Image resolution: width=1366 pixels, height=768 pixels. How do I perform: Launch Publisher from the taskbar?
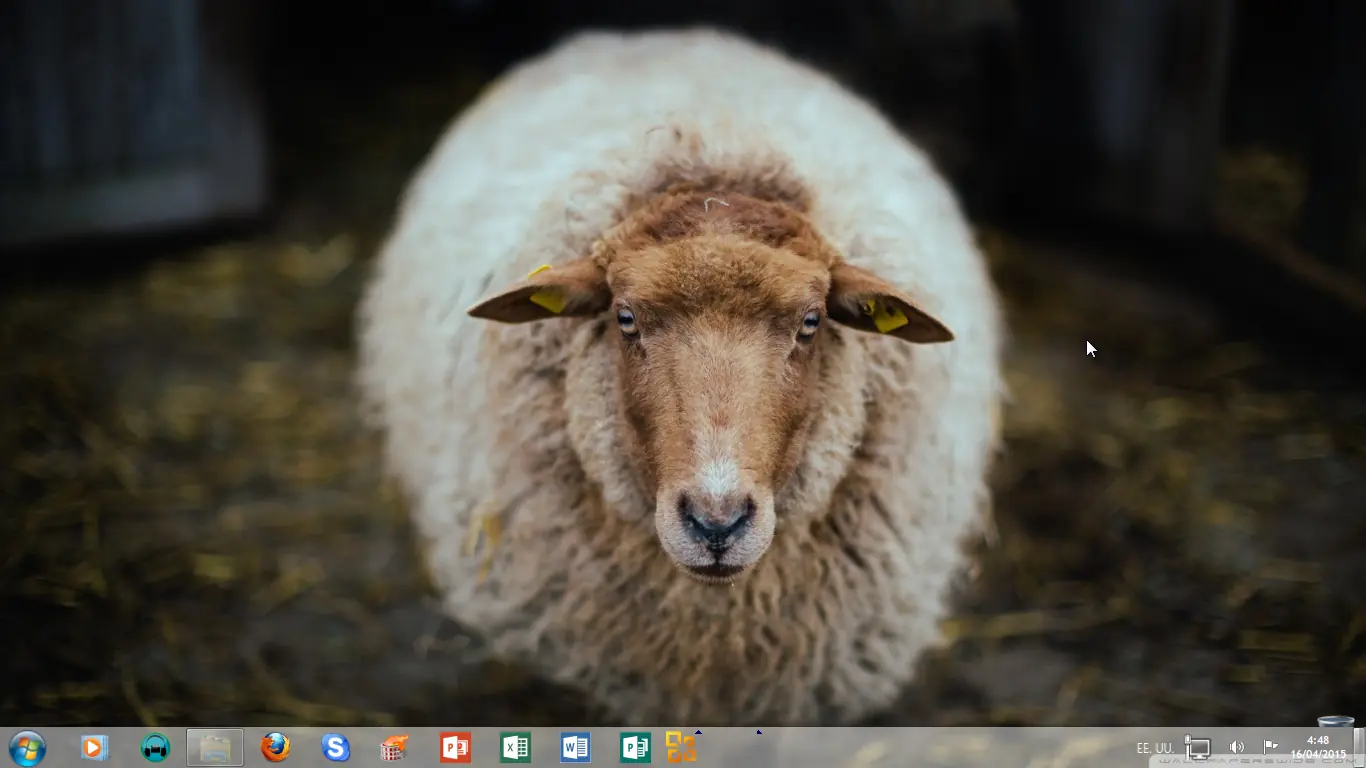click(x=635, y=747)
